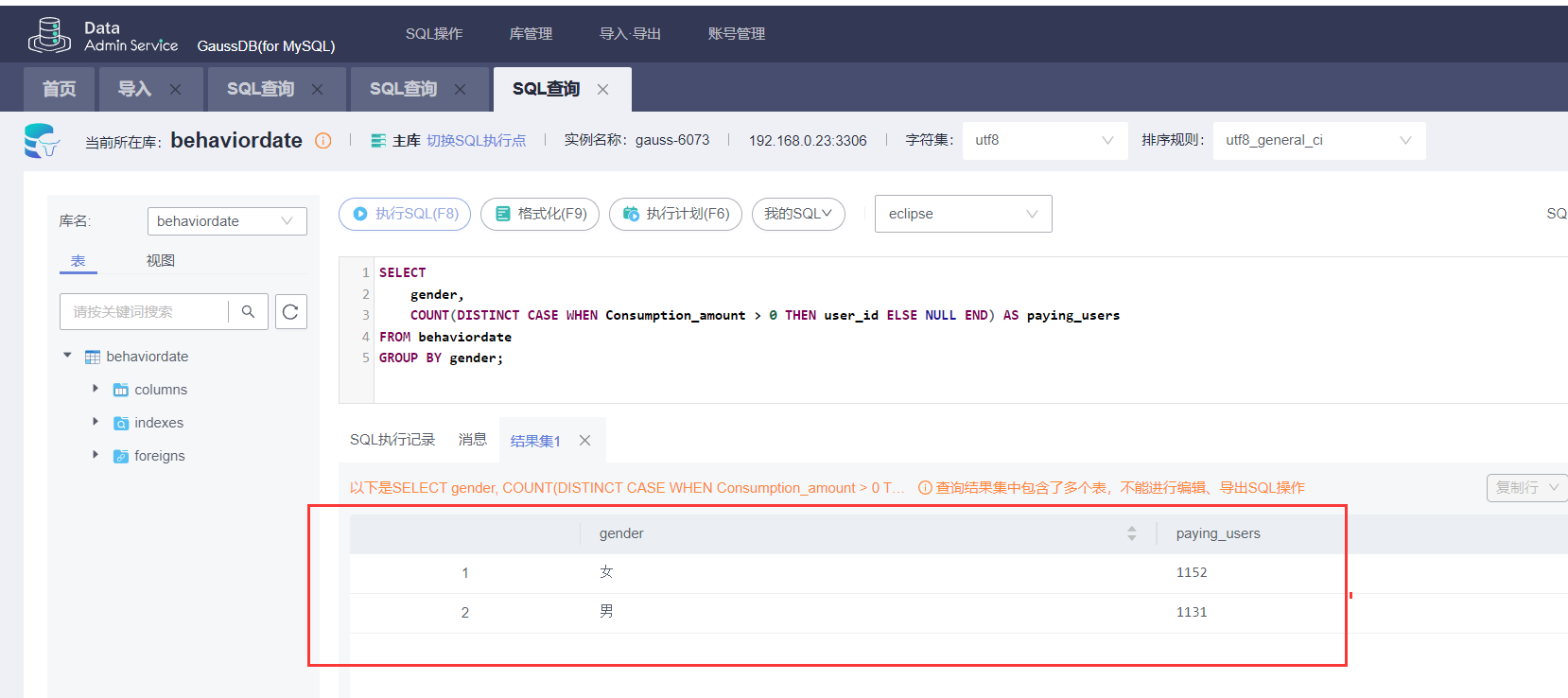This screenshot has width=1568, height=698.
Task: Switch to the 导入 tab
Action: (x=134, y=89)
